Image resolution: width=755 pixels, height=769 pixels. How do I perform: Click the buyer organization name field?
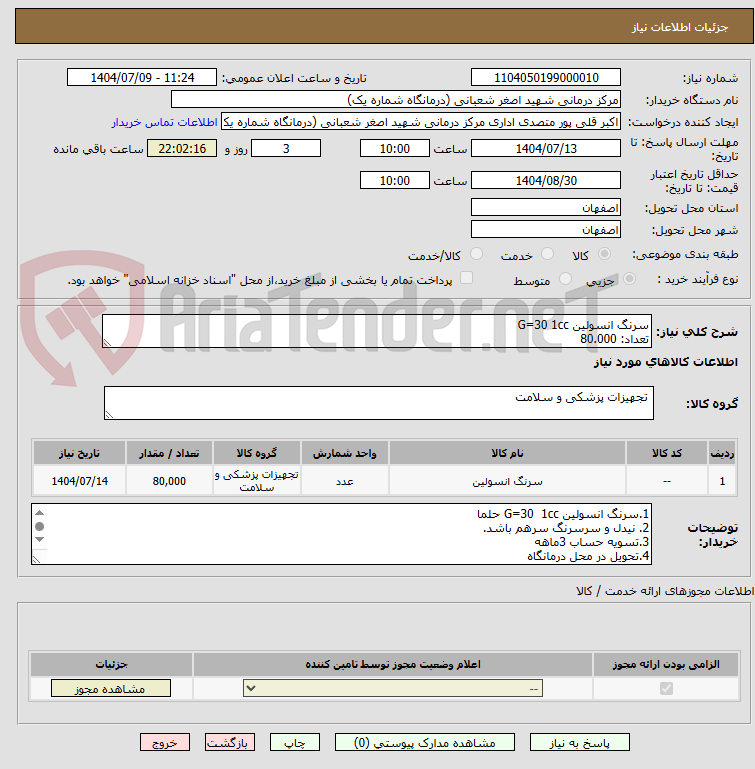click(x=395, y=100)
